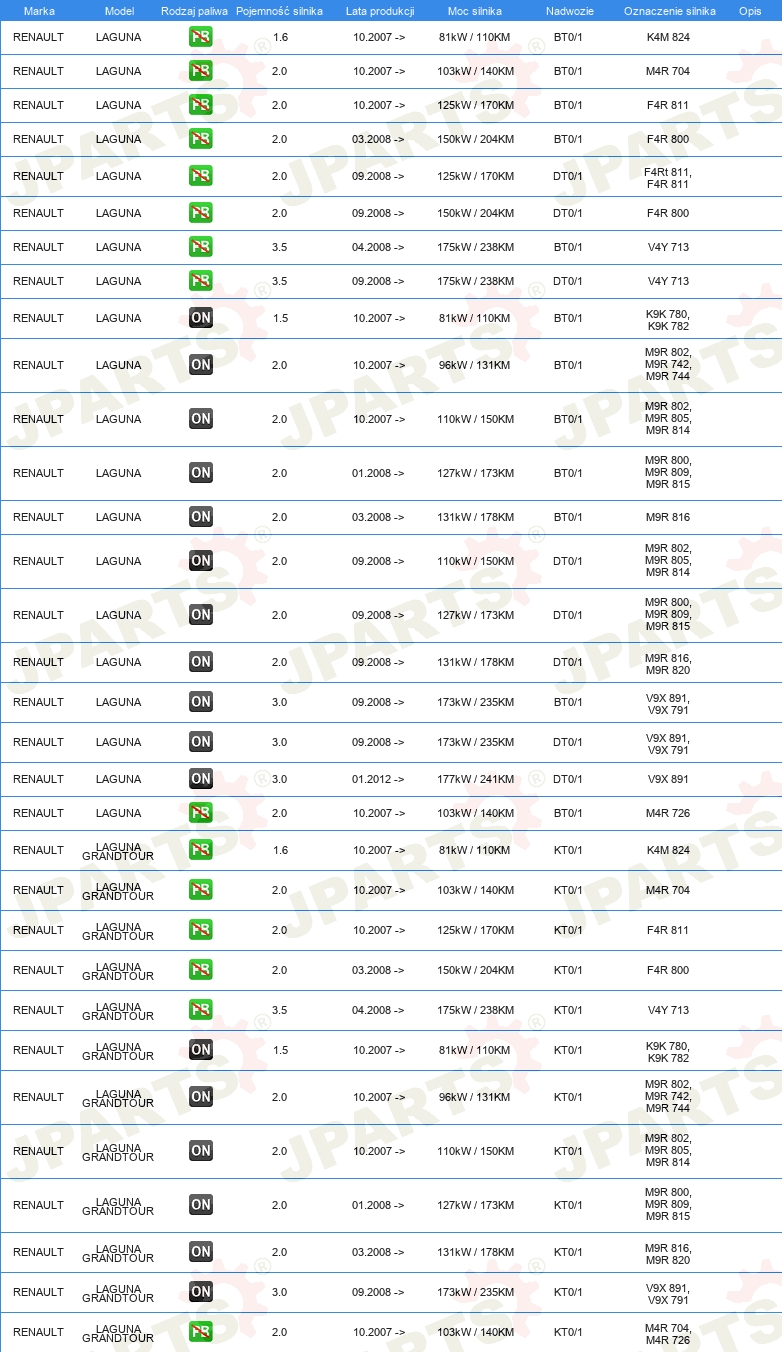Select KT0/1 body cell in Grandtour F4R 800 row
Screen dimensions: 782x1352
coord(568,970)
